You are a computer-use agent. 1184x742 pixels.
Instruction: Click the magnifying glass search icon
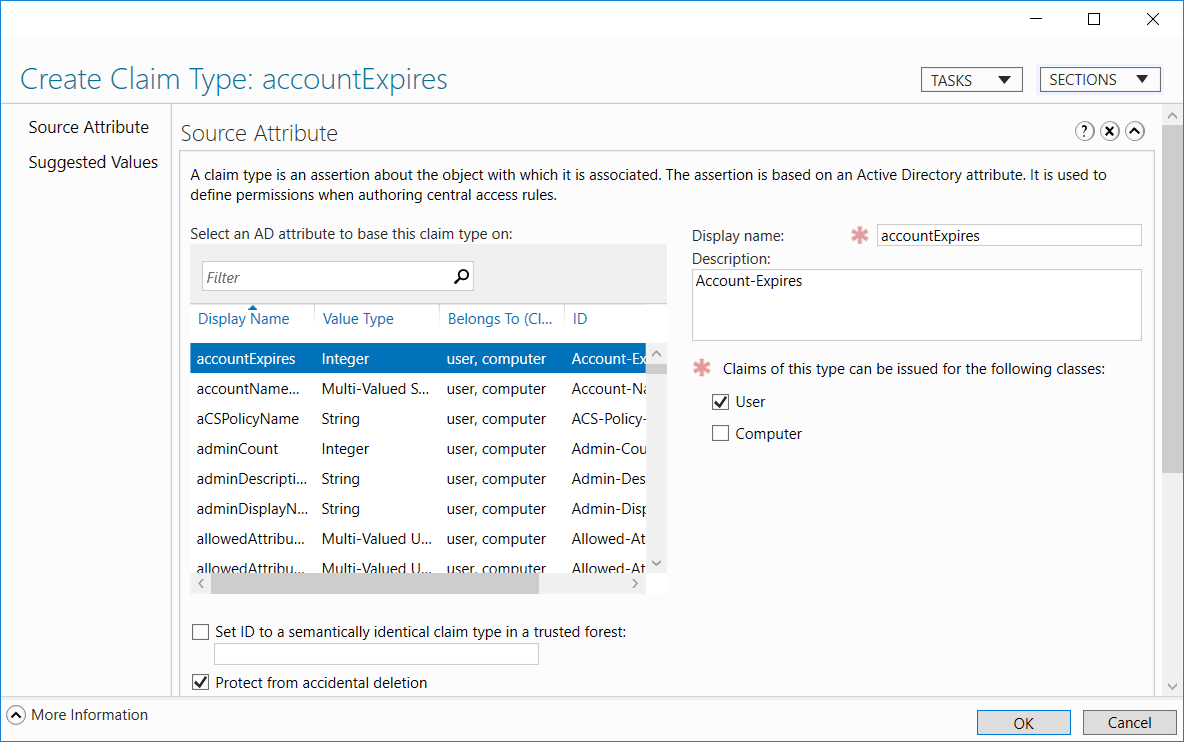pos(461,274)
